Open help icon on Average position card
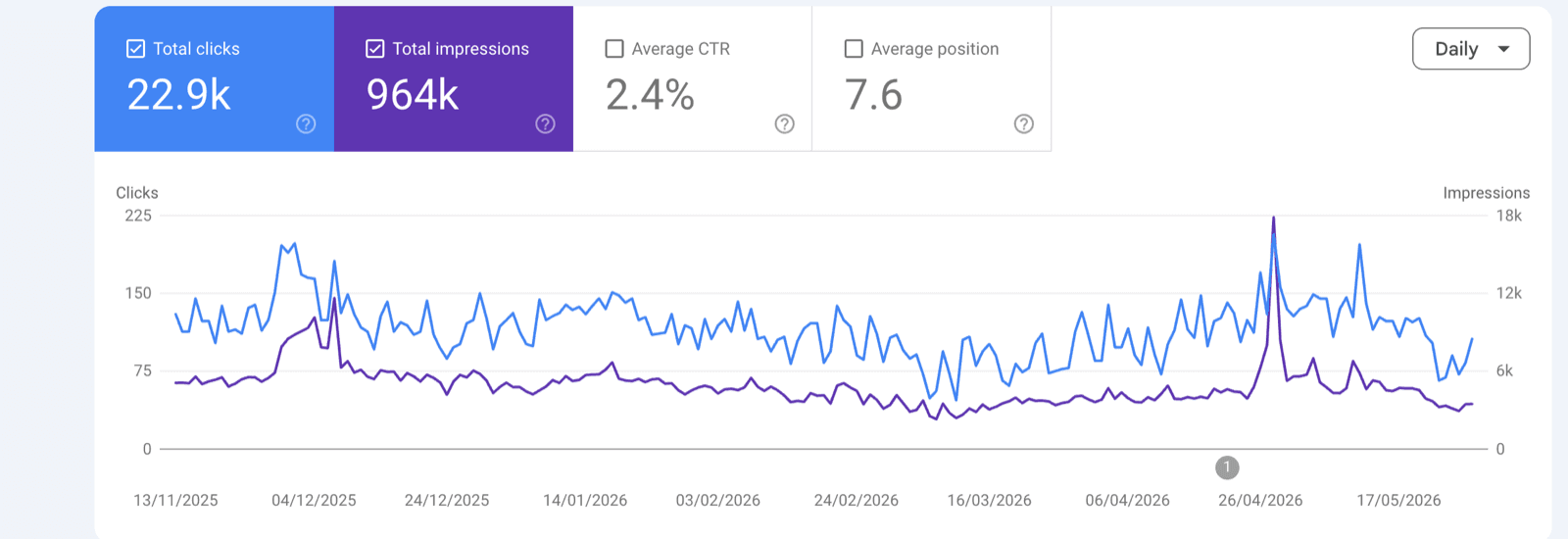This screenshot has width=1568, height=539. [x=1023, y=123]
